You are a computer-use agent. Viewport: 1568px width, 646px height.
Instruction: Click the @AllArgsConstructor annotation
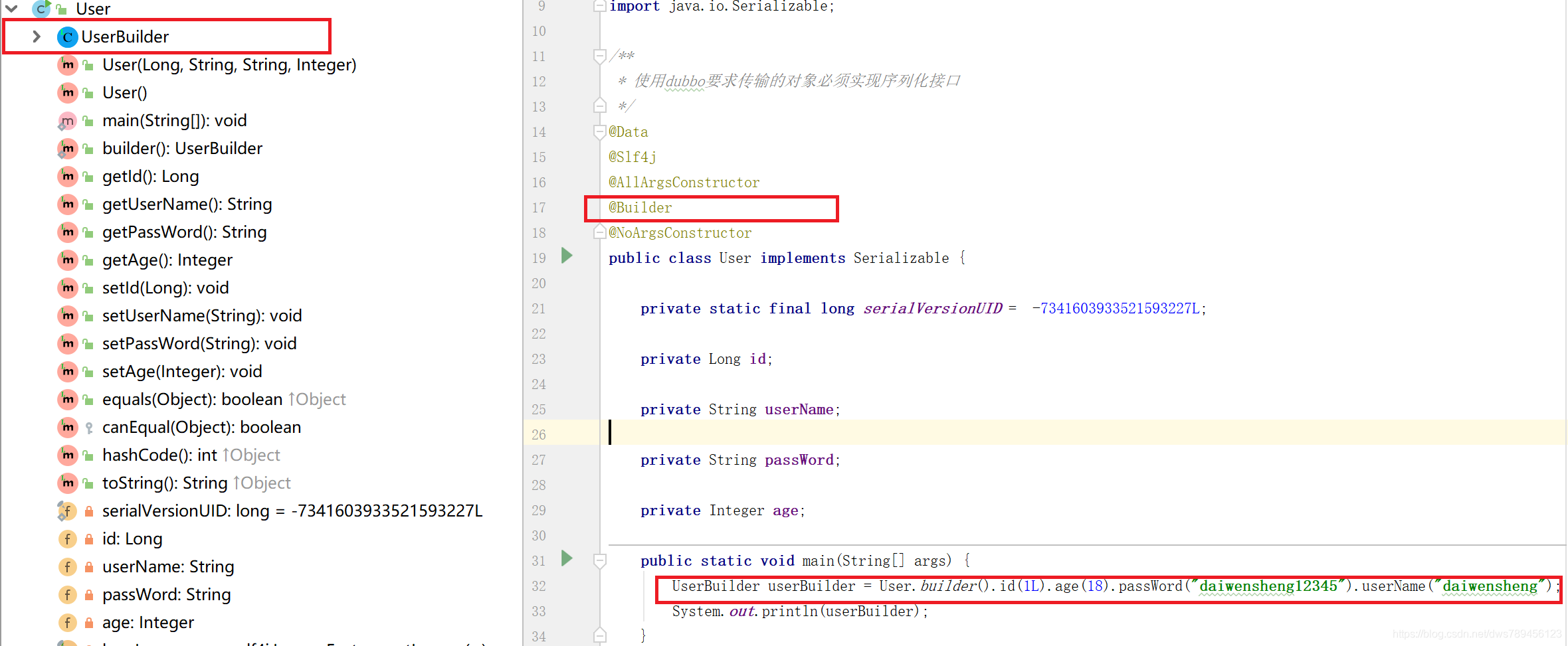click(x=684, y=183)
